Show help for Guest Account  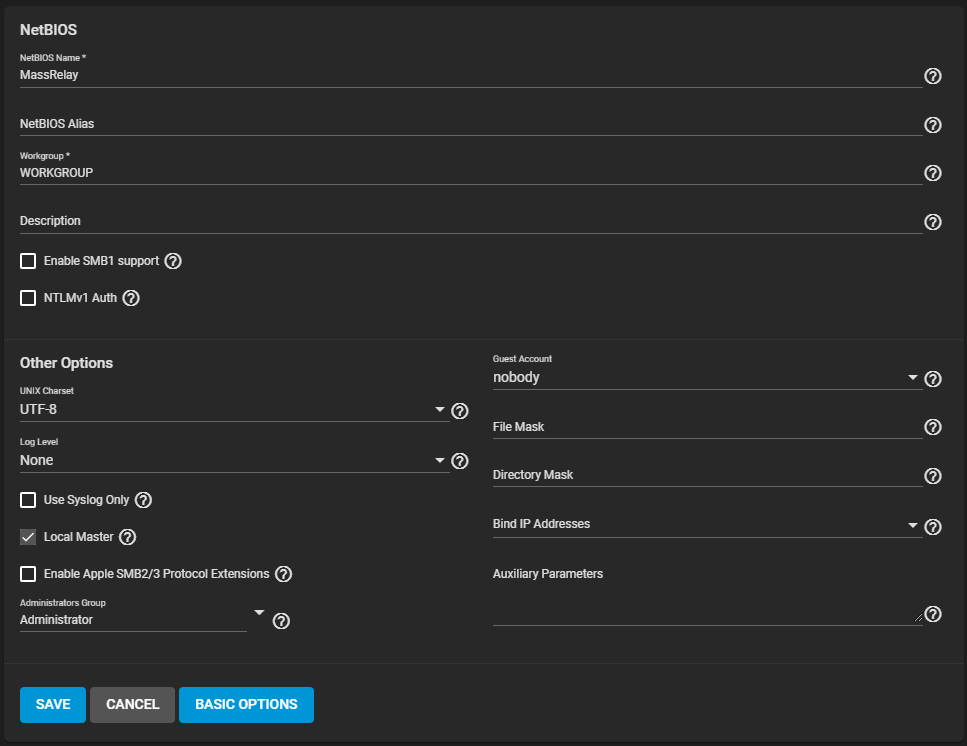[x=932, y=379]
